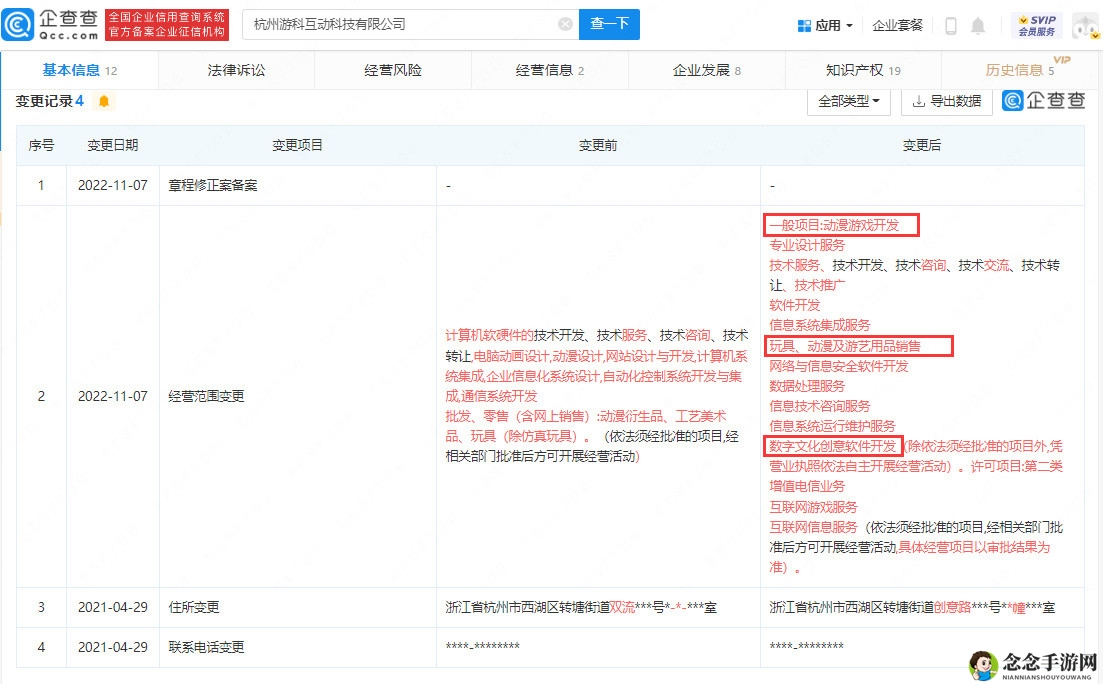1103x684 pixels.
Task: Switch to 基本信息 tab
Action: click(x=79, y=70)
